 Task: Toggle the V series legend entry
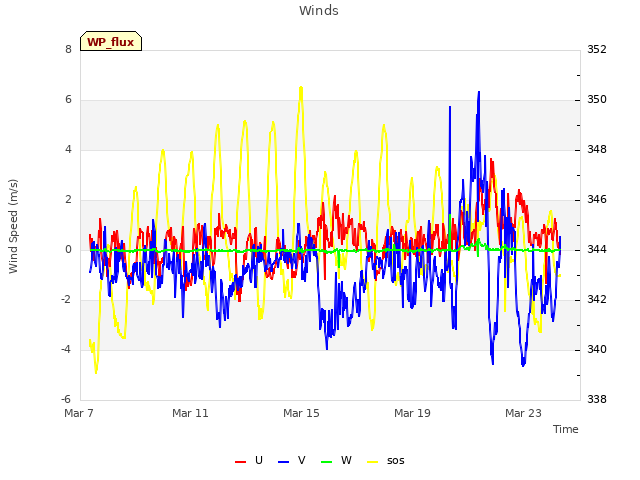click(291, 460)
